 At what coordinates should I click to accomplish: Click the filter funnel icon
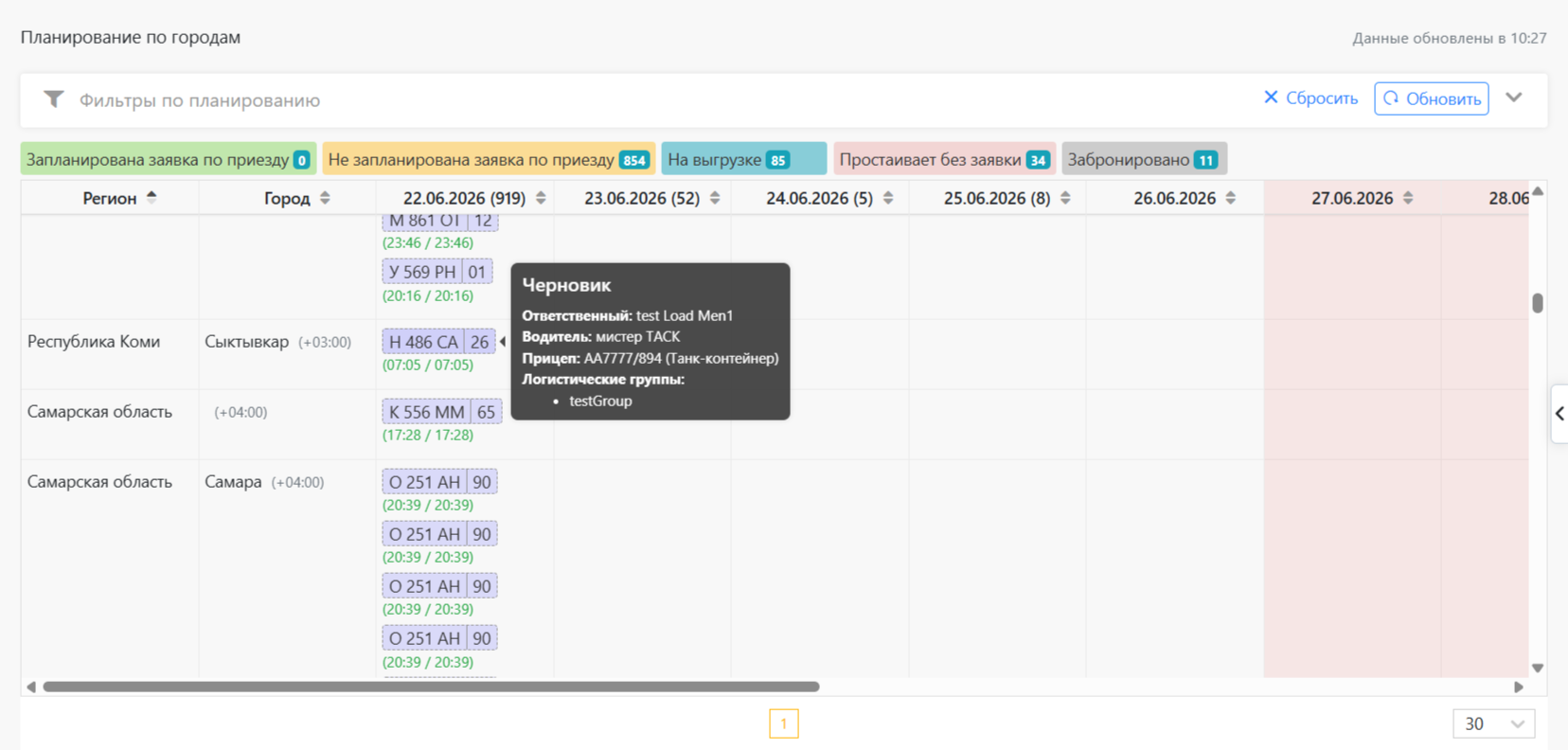click(54, 99)
